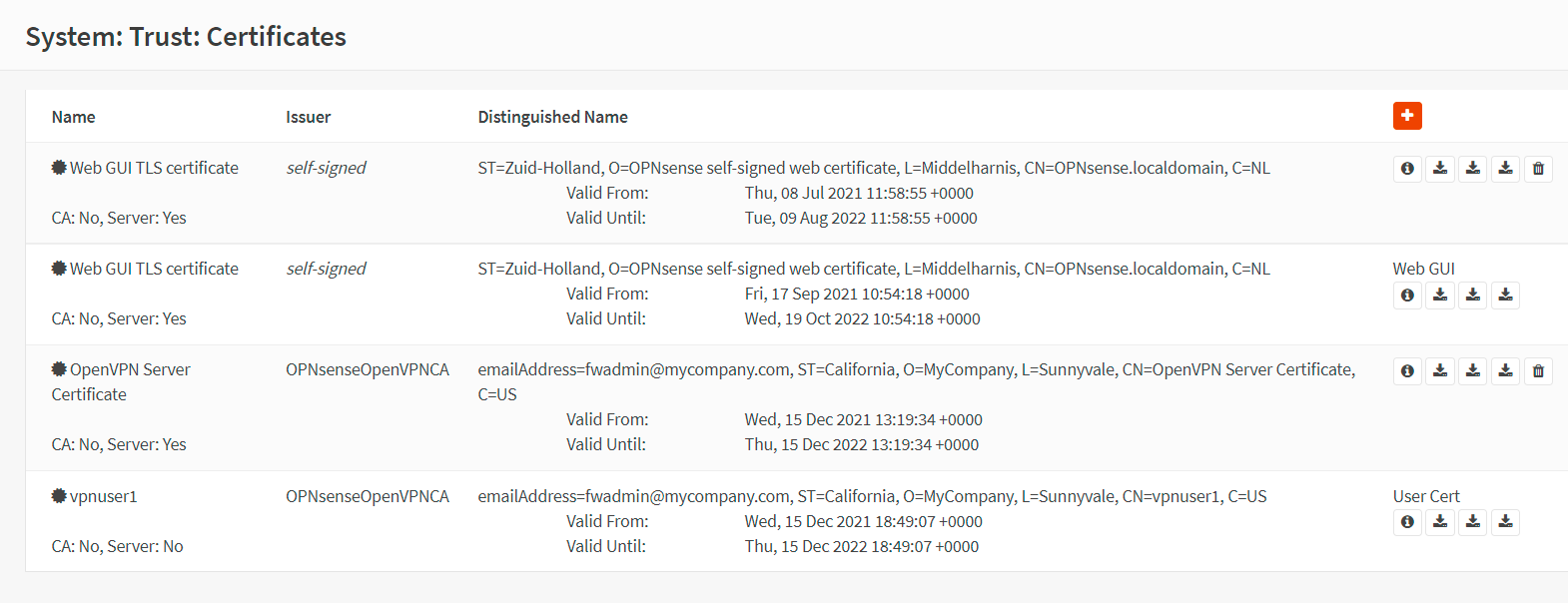Show info for the OpenVPN Server Certificate
This screenshot has width=1568, height=603.
pos(1407,371)
